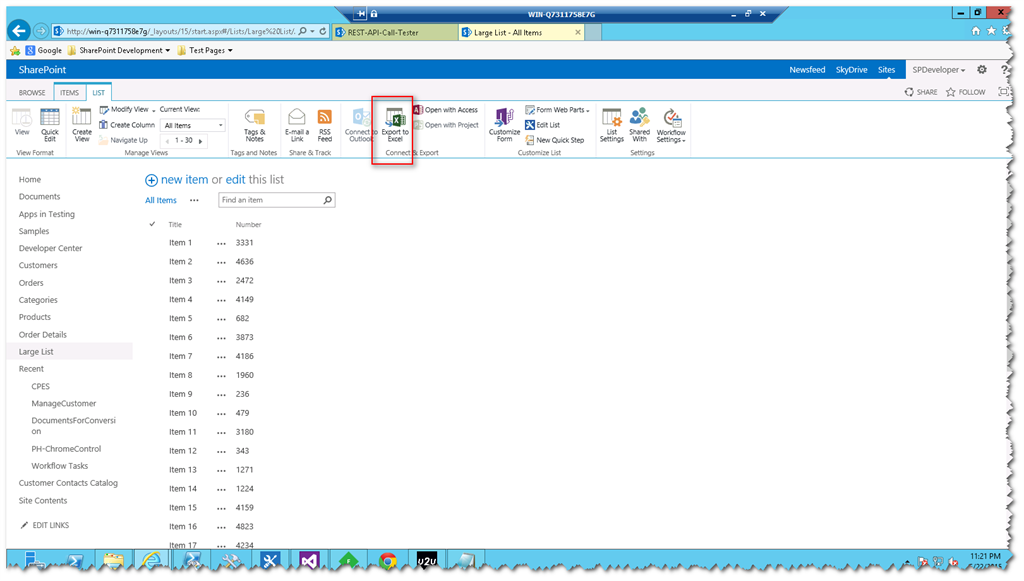This screenshot has height=581, width=1024.
Task: Click the Create View icon
Action: point(83,123)
